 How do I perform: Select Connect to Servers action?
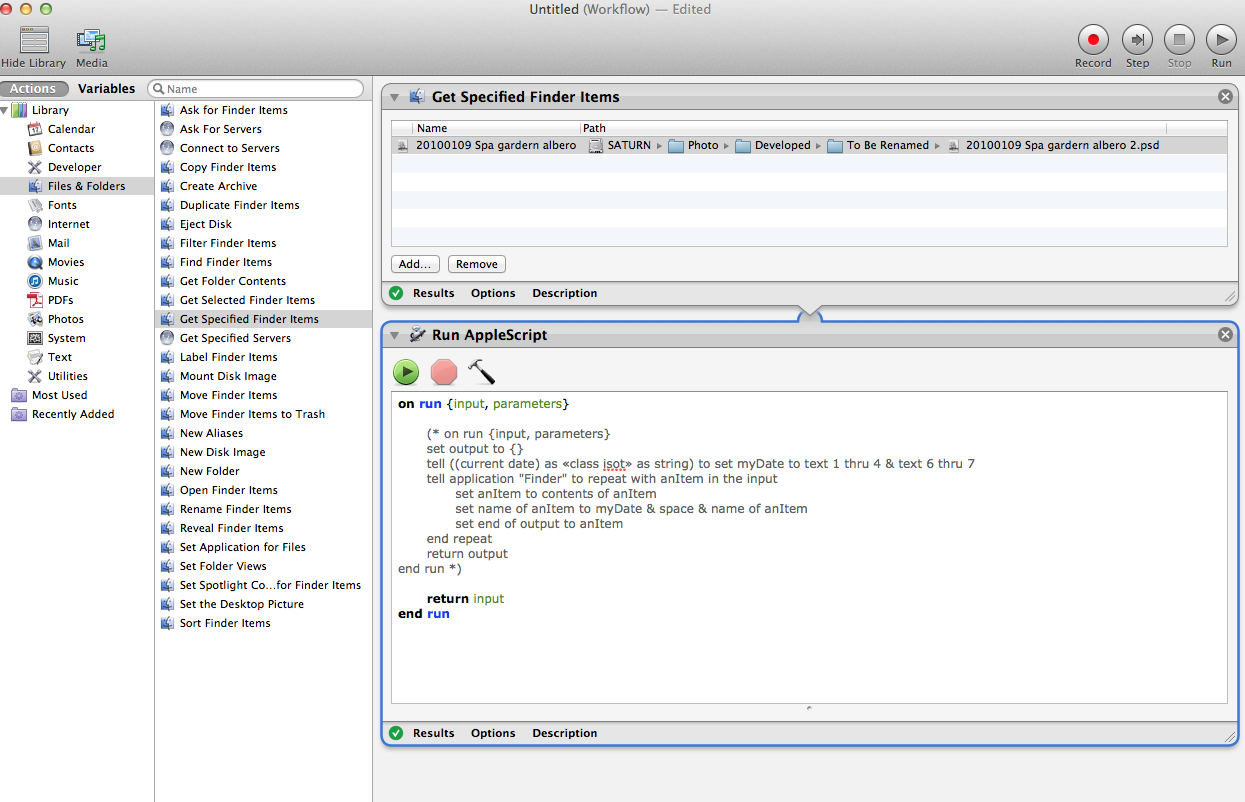coord(229,148)
